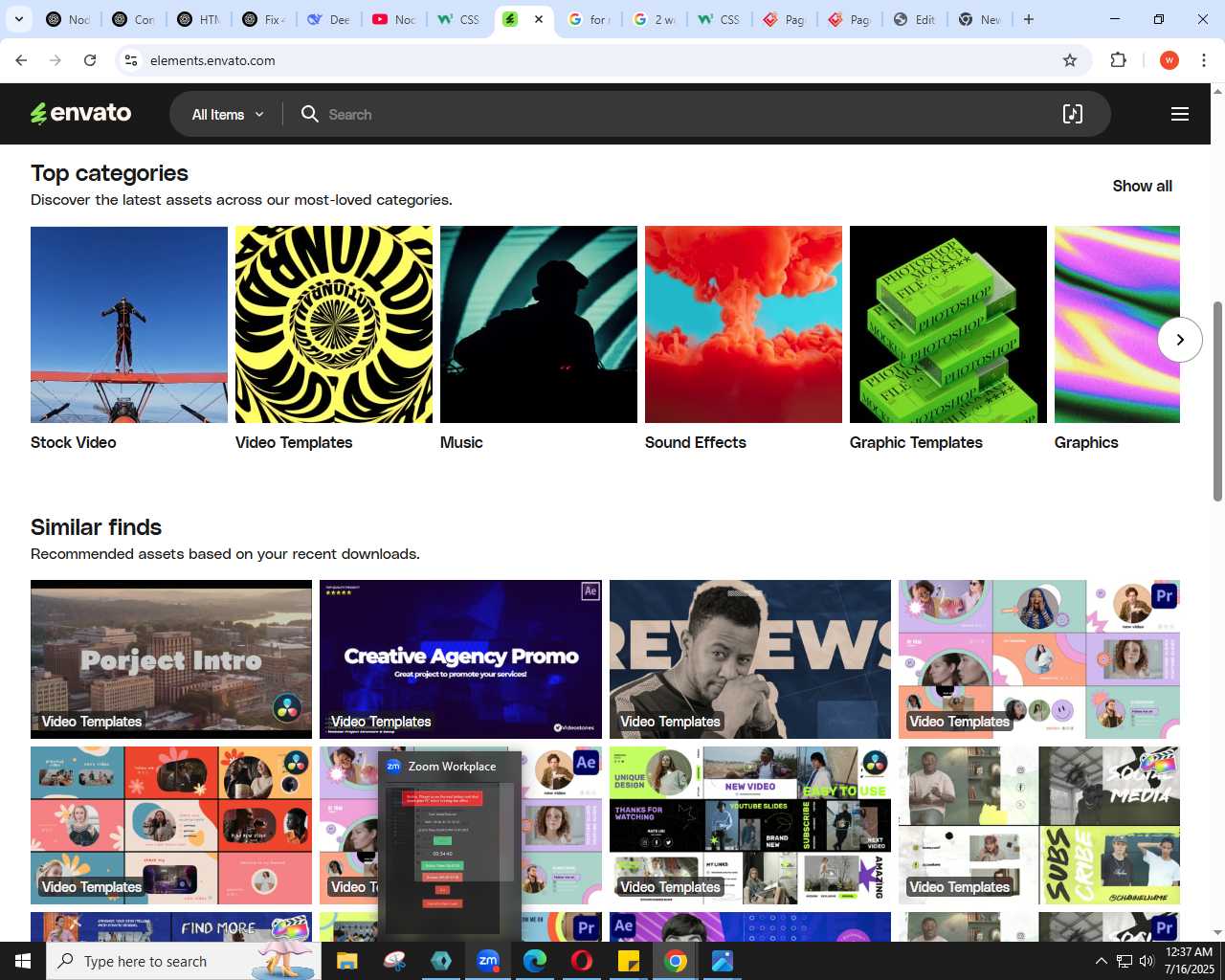Click Video Templates tag on Unique Design card
This screenshot has height=980, width=1225.
[x=670, y=887]
